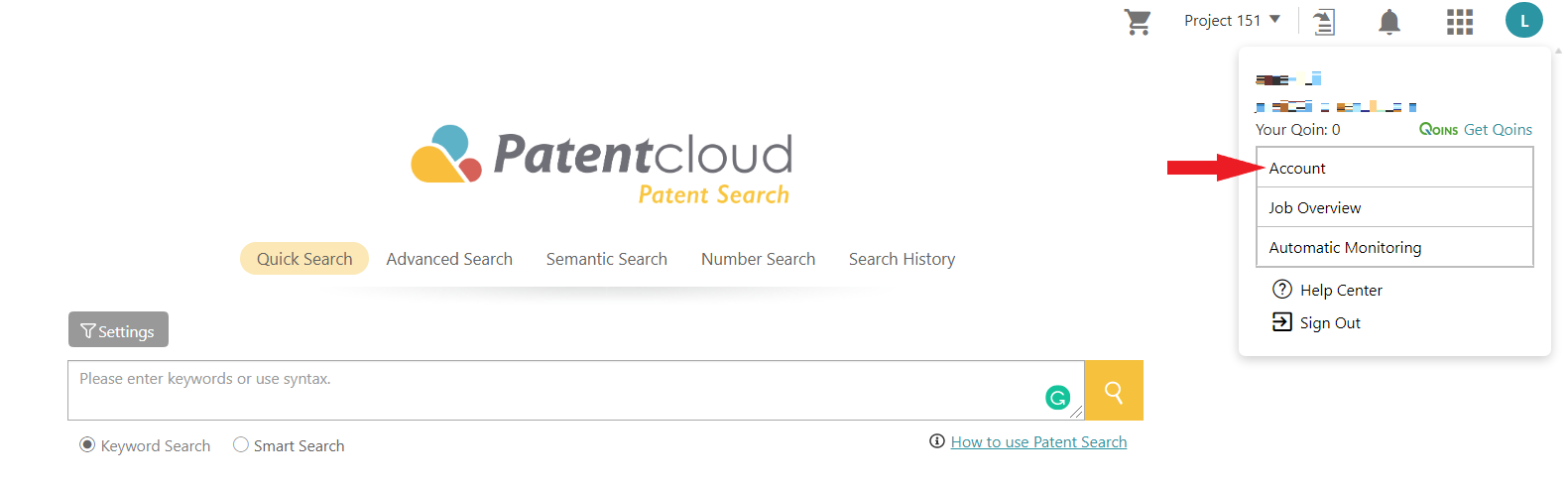Click the yellow magnifier search button
The height and width of the screenshot is (489, 1568).
click(1114, 391)
